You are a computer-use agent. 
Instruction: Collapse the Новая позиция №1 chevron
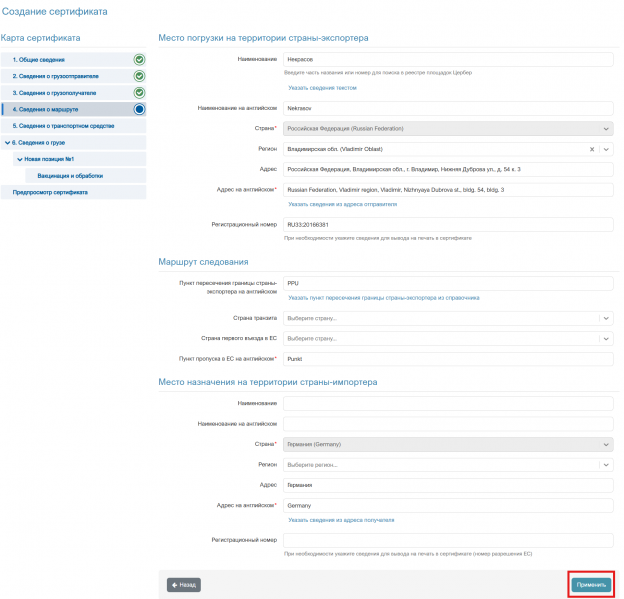(x=20, y=159)
